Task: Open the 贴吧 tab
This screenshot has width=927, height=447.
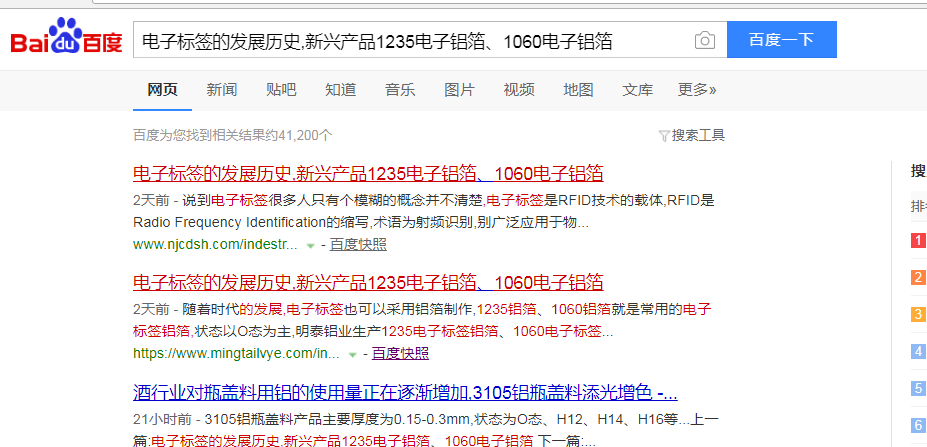Action: (x=281, y=90)
